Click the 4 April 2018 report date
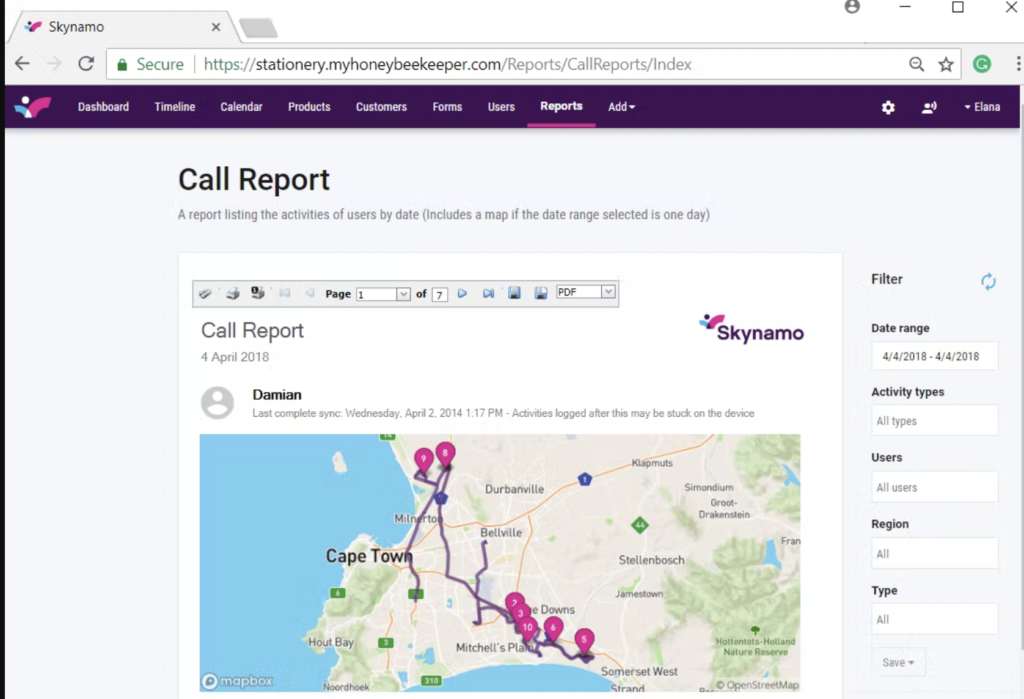This screenshot has height=699, width=1024. pyautogui.click(x=234, y=357)
